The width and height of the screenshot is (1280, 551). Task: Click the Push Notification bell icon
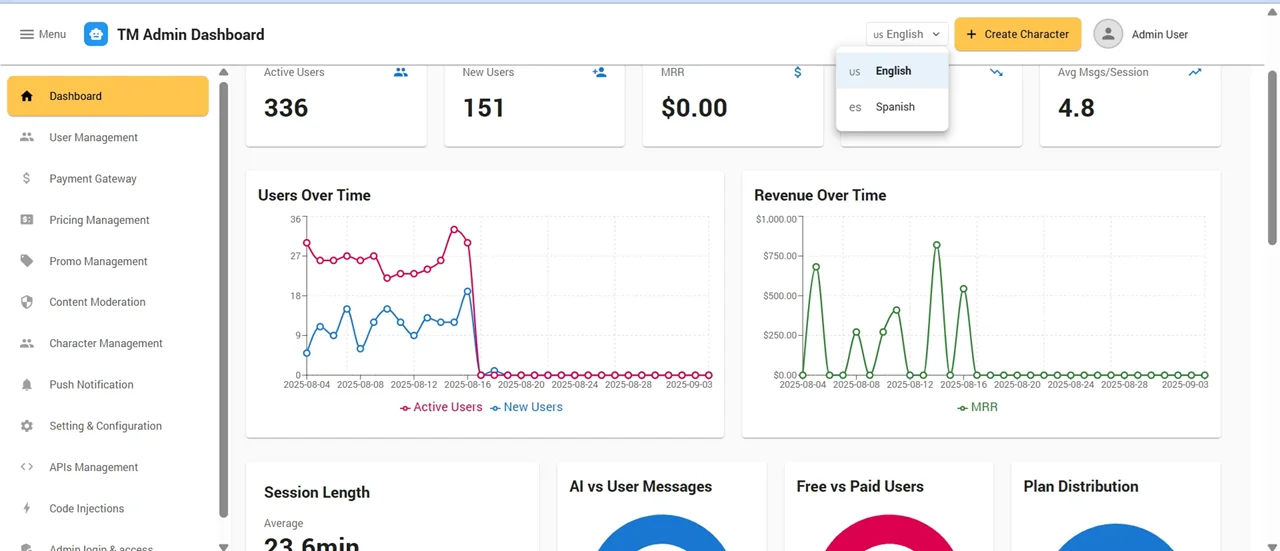point(27,385)
